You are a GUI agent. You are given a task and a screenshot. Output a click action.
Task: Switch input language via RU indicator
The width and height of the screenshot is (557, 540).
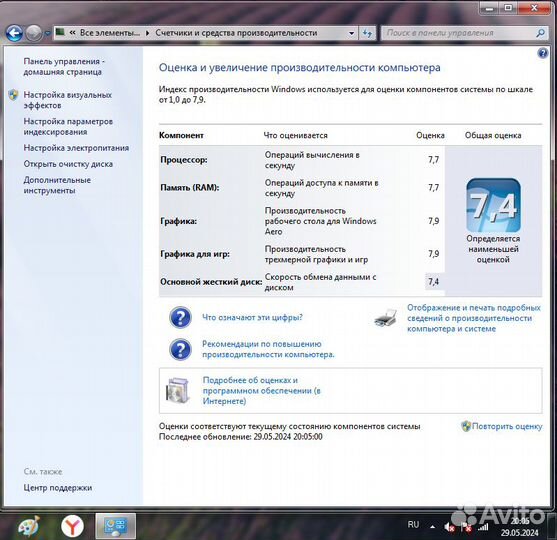tap(413, 525)
